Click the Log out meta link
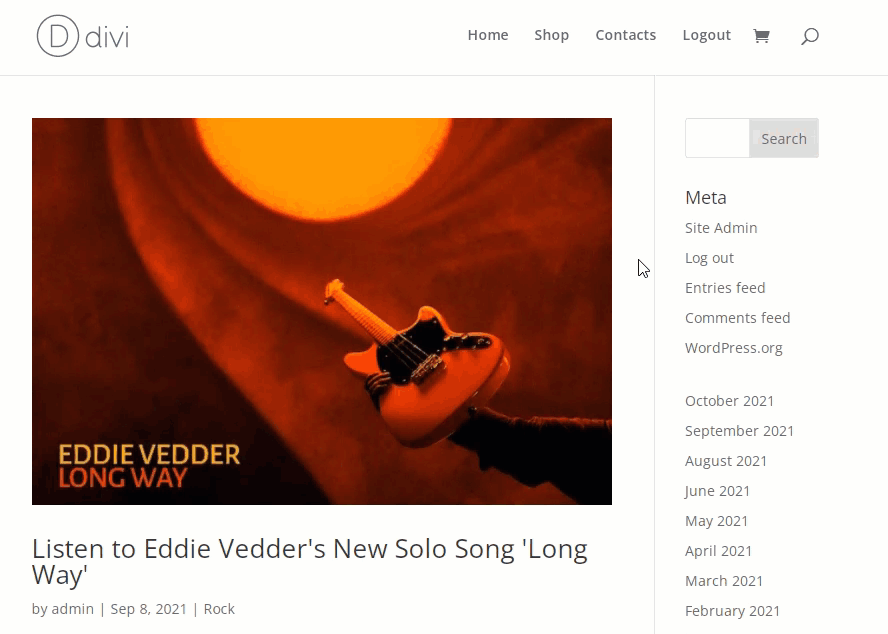The image size is (888, 634). (x=709, y=258)
